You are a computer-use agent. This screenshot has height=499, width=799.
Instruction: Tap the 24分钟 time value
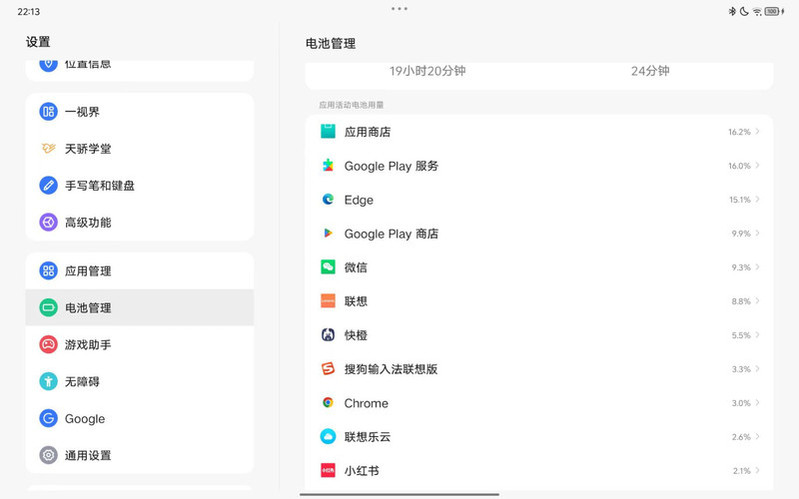650,71
